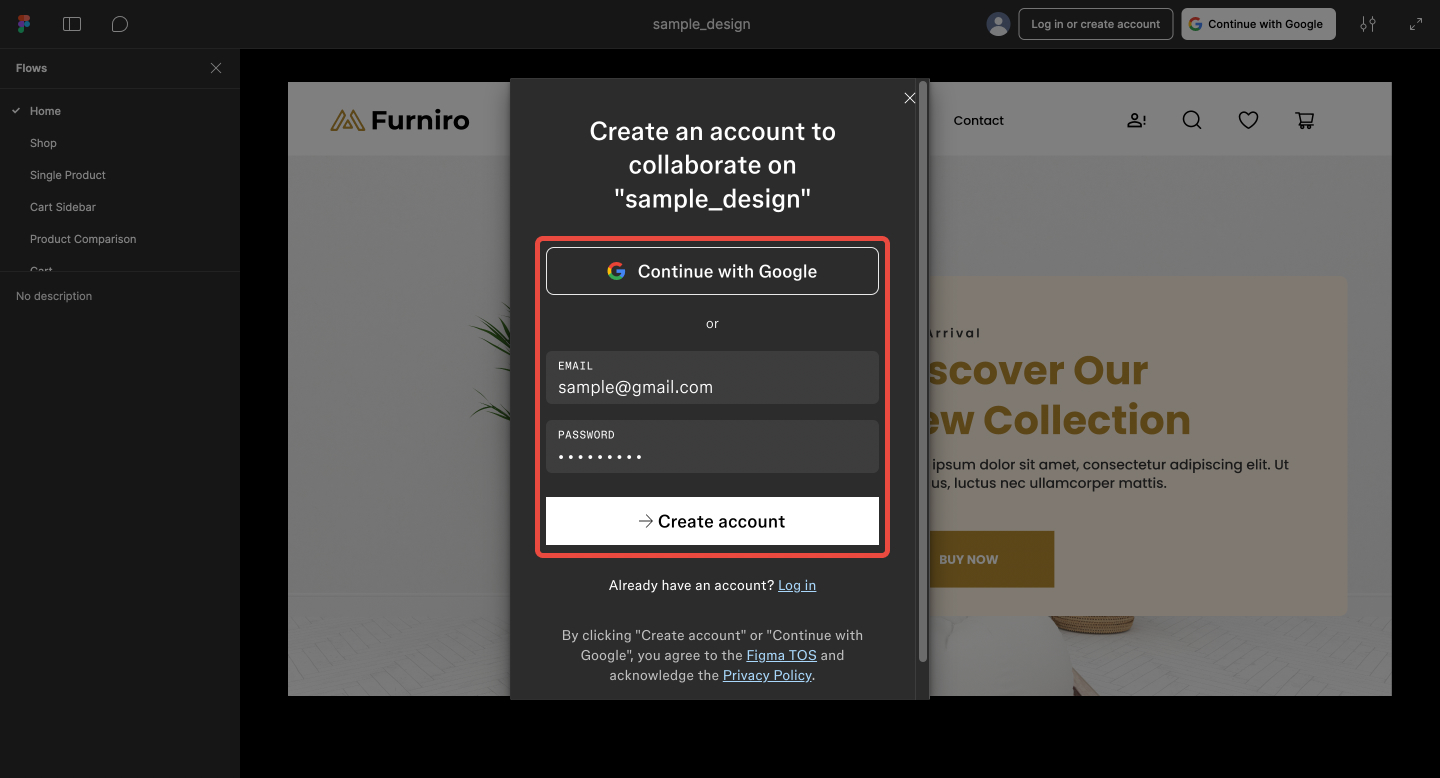Open the prototype options sliders icon

tap(1368, 24)
